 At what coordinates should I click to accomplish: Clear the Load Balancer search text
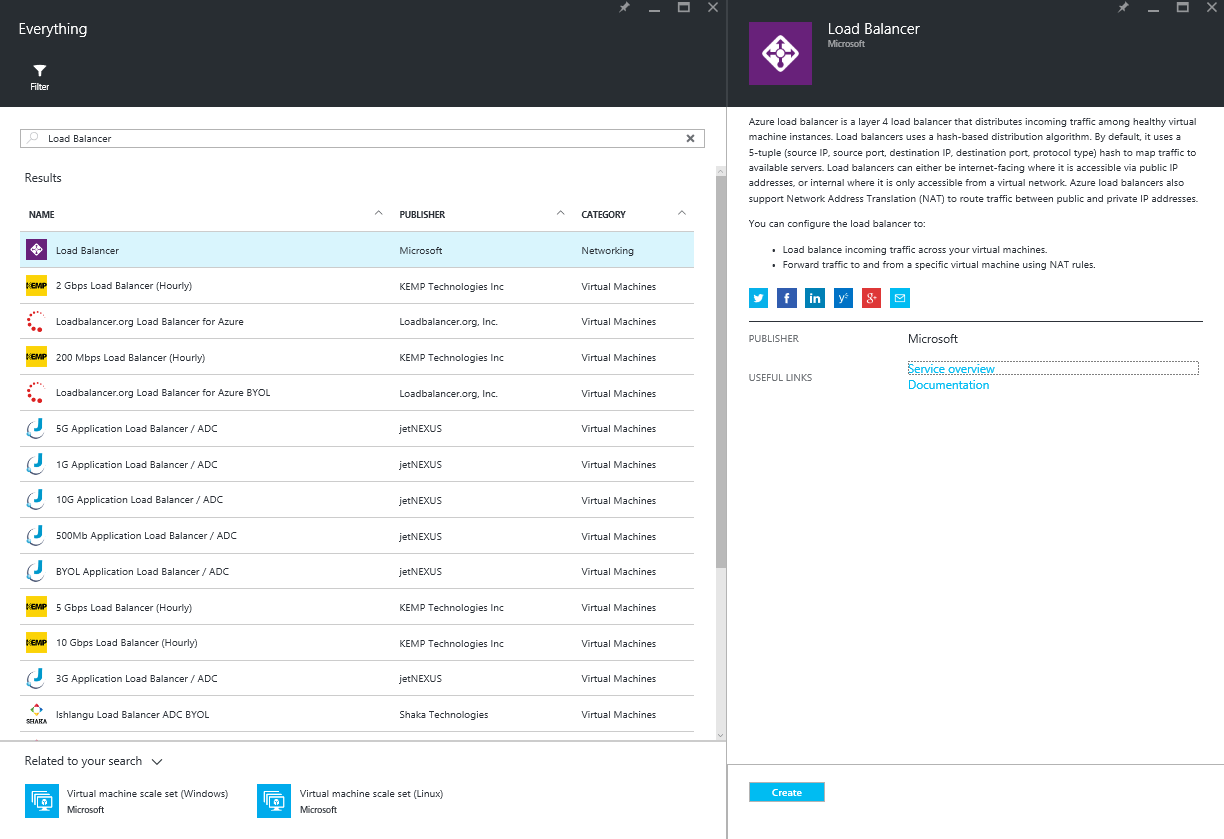(x=690, y=139)
